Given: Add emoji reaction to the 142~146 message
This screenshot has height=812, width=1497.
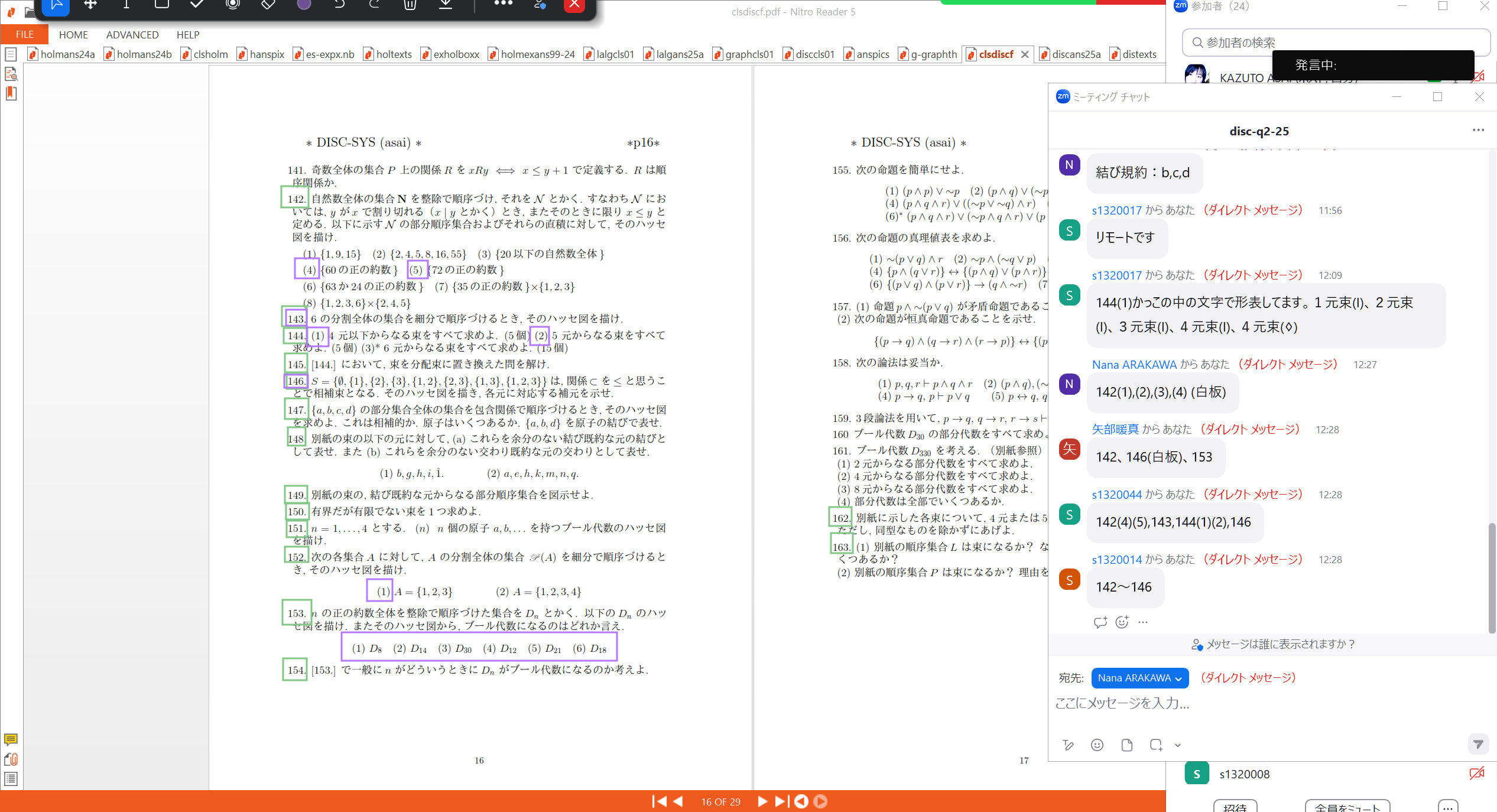Looking at the screenshot, I should pyautogui.click(x=1122, y=622).
